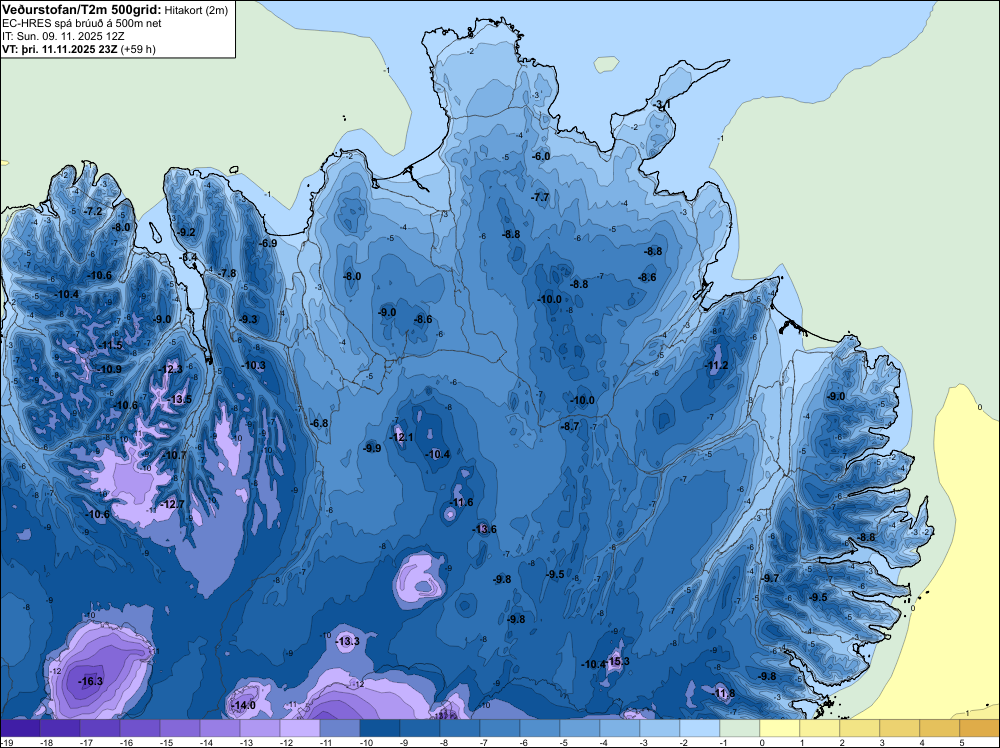The height and width of the screenshot is (748, 1000).
Task: Select the -13.5 temperature label
Action: tap(179, 399)
